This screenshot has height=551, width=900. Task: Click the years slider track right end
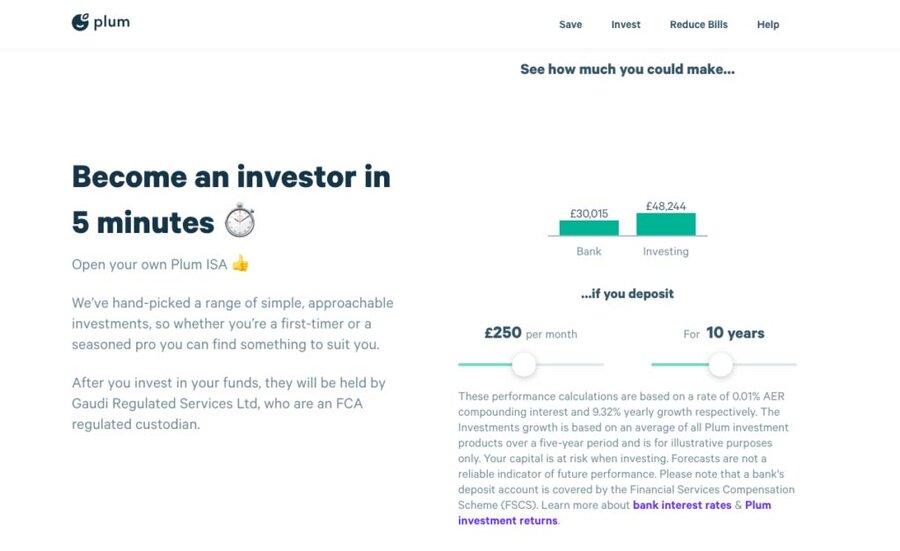pos(792,364)
